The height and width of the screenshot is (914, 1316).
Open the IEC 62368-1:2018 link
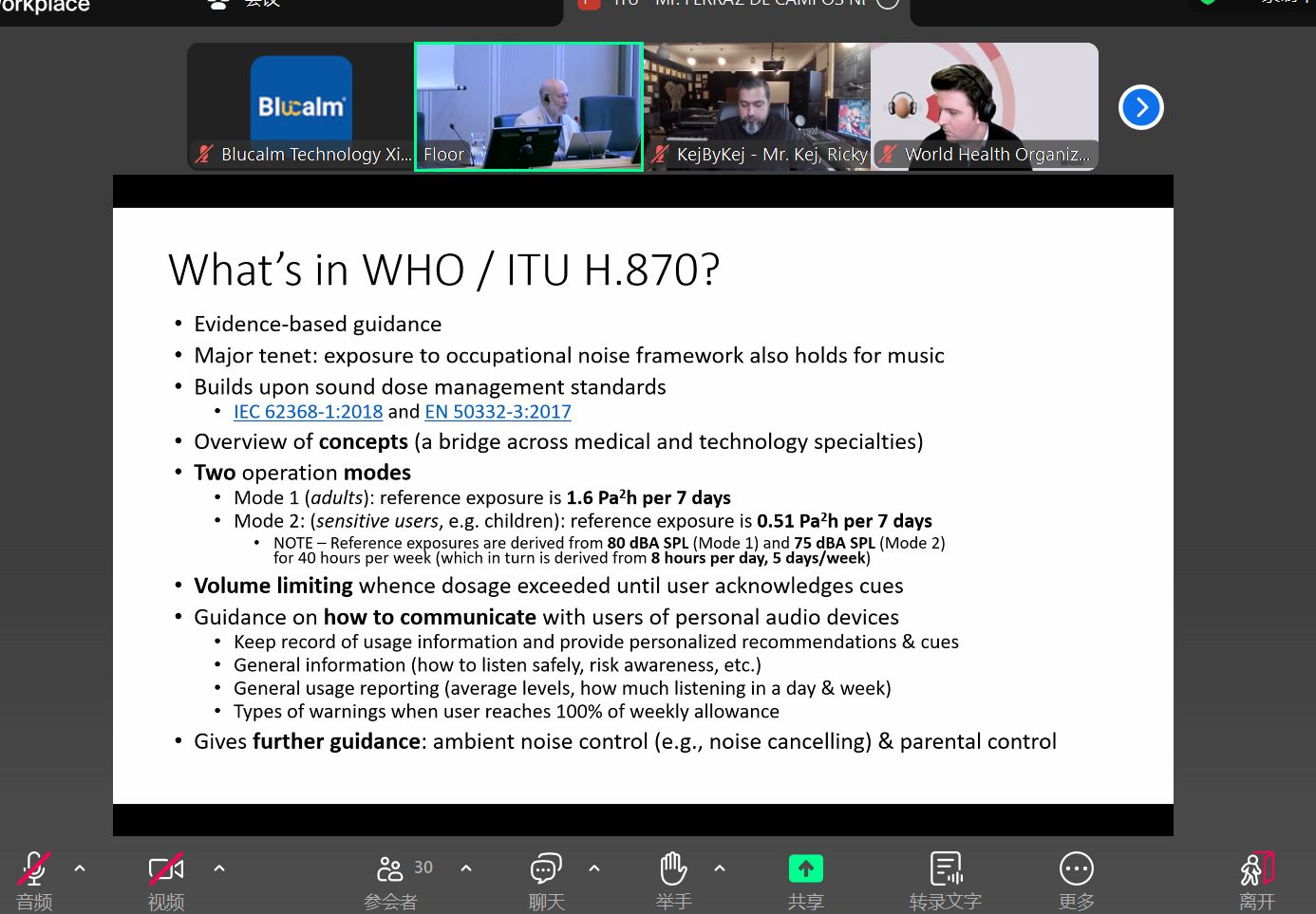pyautogui.click(x=308, y=412)
